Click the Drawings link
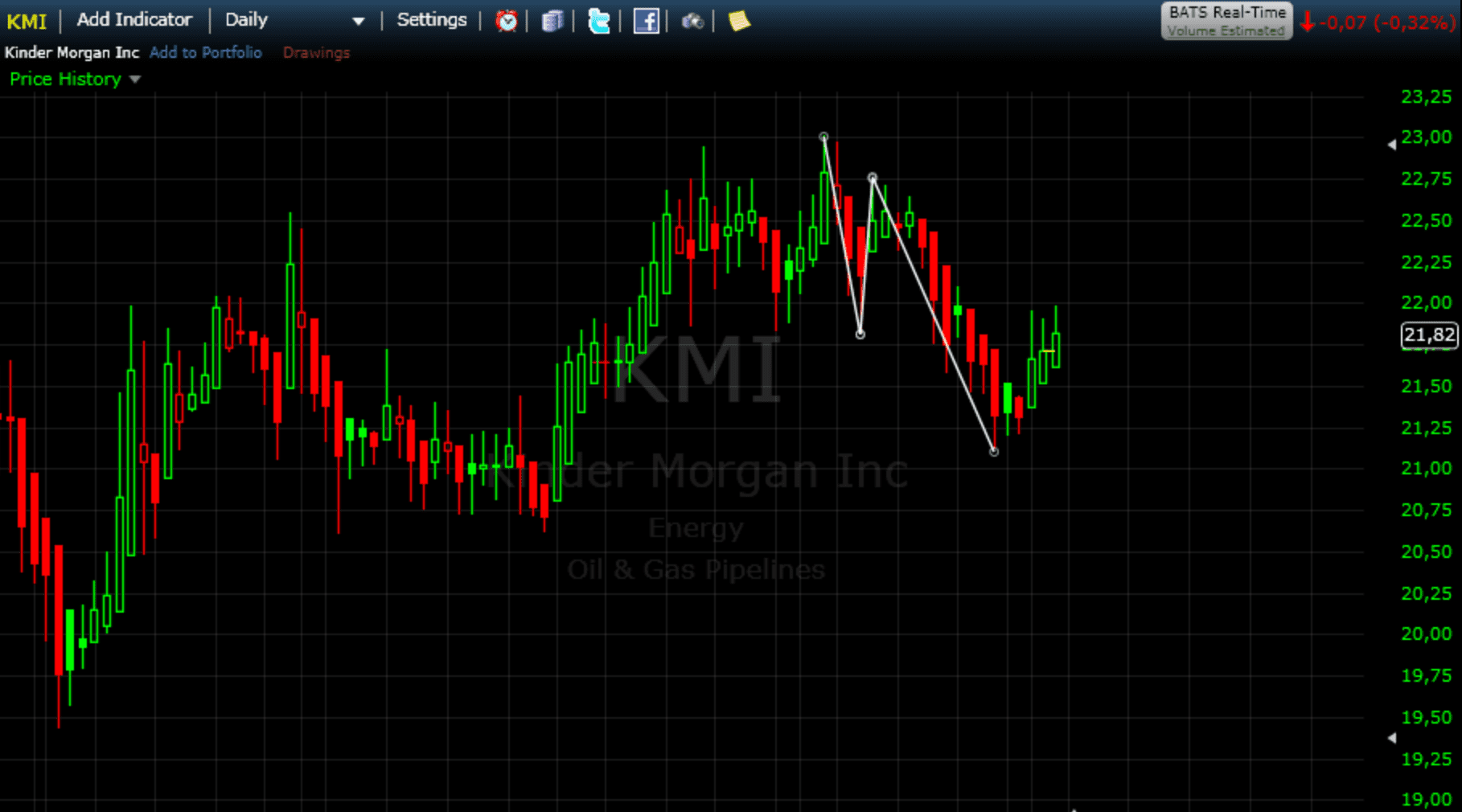Screen dimensions: 1462x812 point(316,53)
